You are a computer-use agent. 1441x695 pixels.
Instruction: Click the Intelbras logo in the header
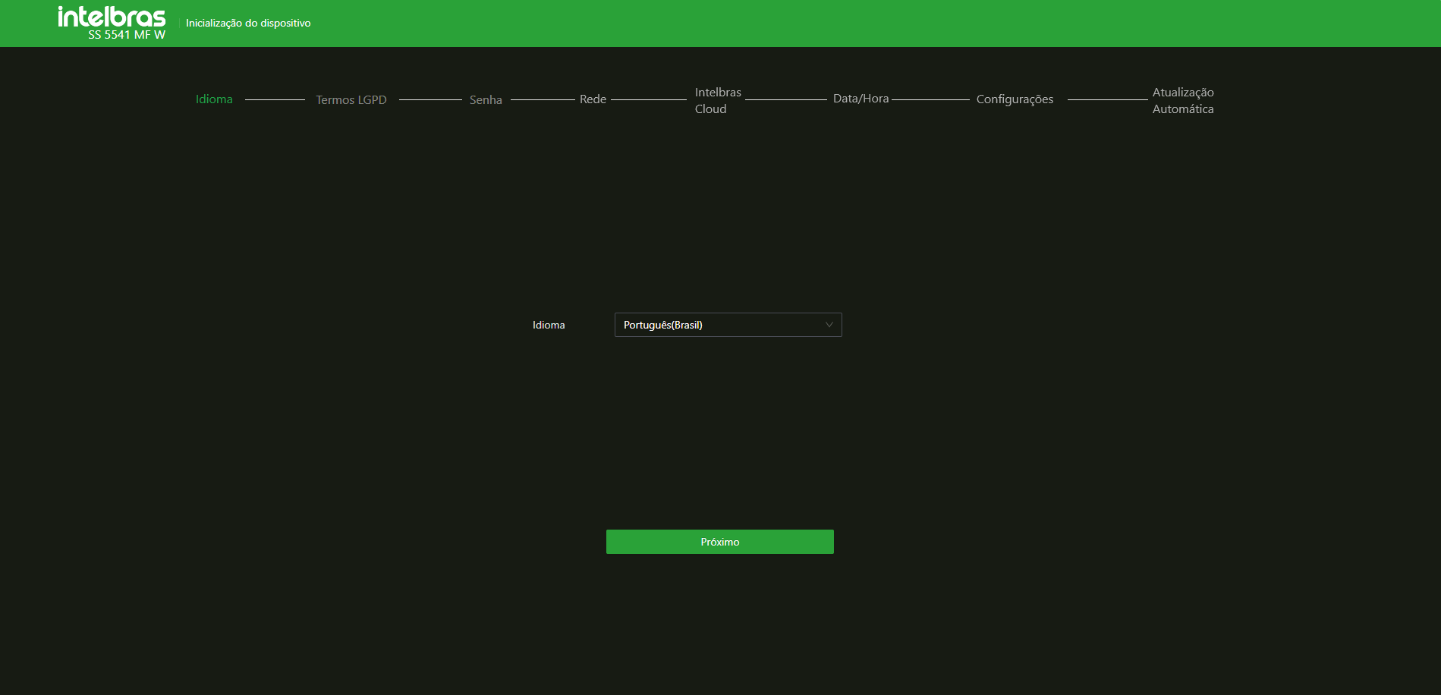[112, 17]
